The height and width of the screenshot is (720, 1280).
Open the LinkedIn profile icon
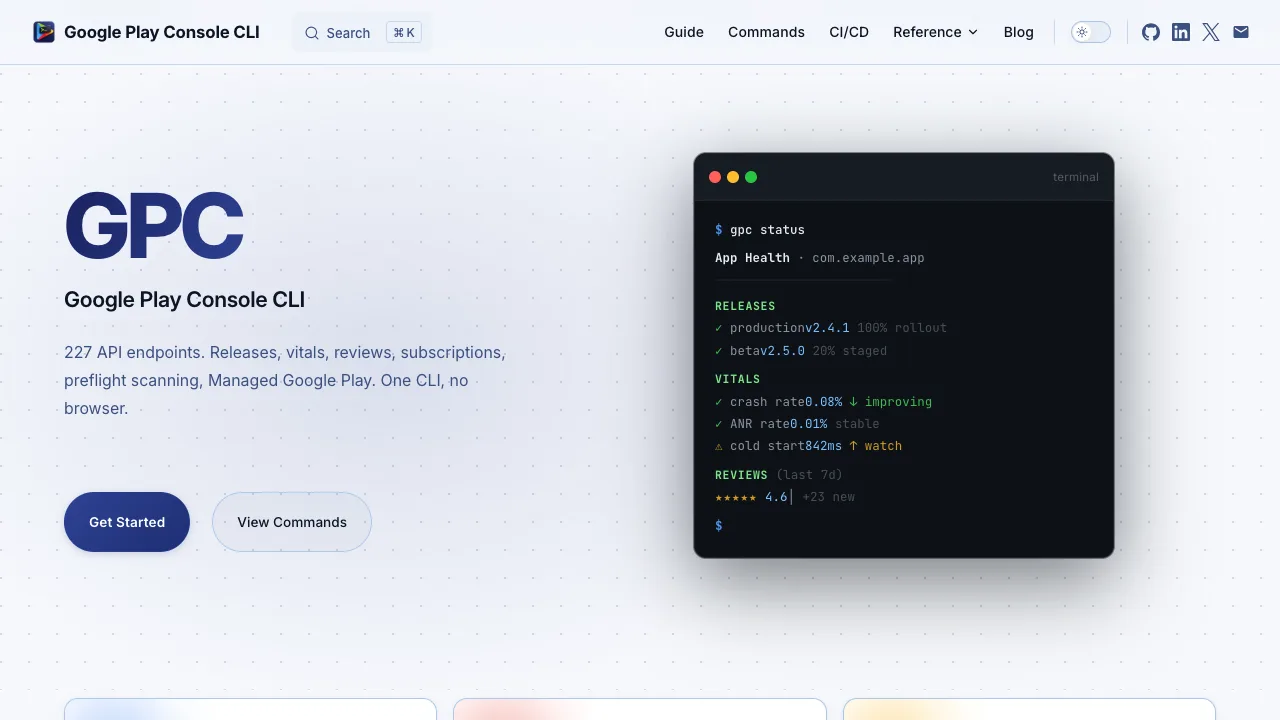coord(1181,32)
